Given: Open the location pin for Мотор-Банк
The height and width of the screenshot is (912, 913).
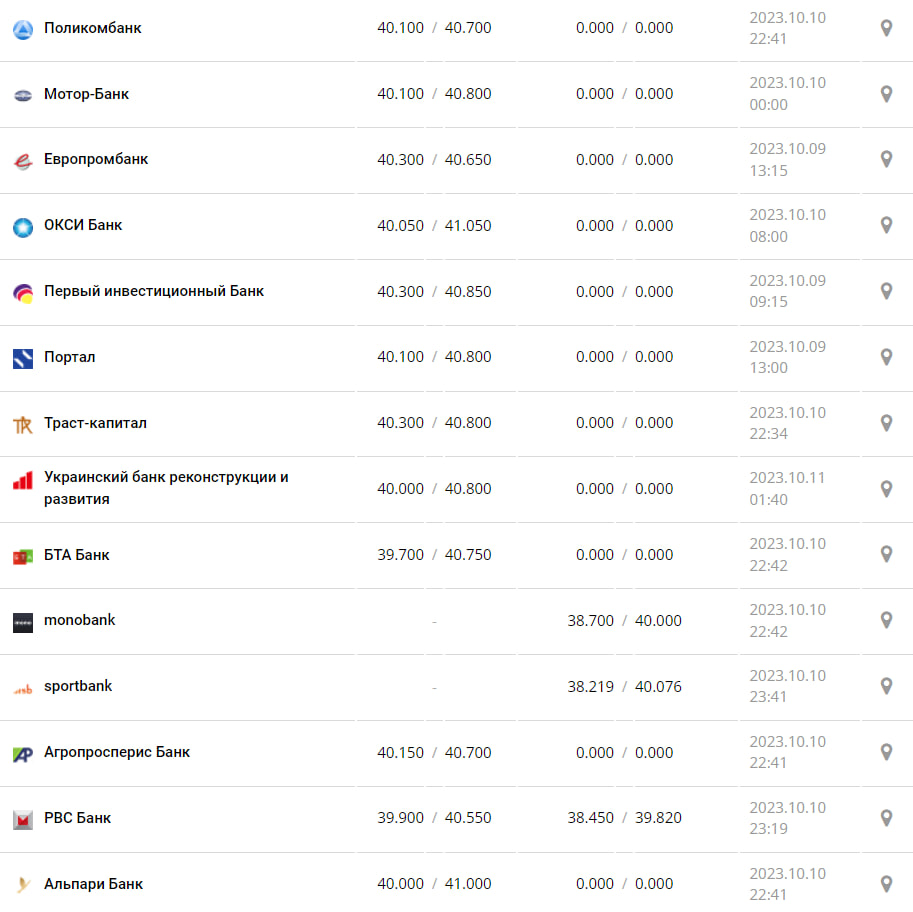Looking at the screenshot, I should [885, 94].
